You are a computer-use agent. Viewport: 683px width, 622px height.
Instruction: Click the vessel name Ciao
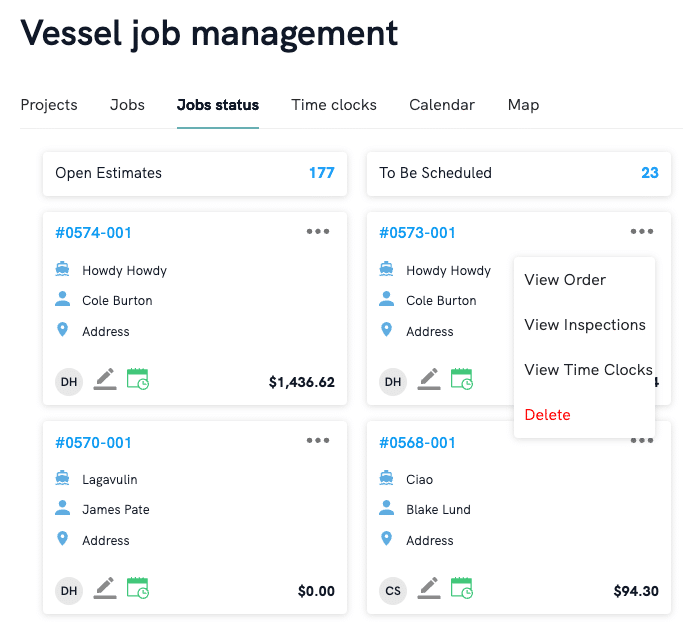pyautogui.click(x=419, y=480)
